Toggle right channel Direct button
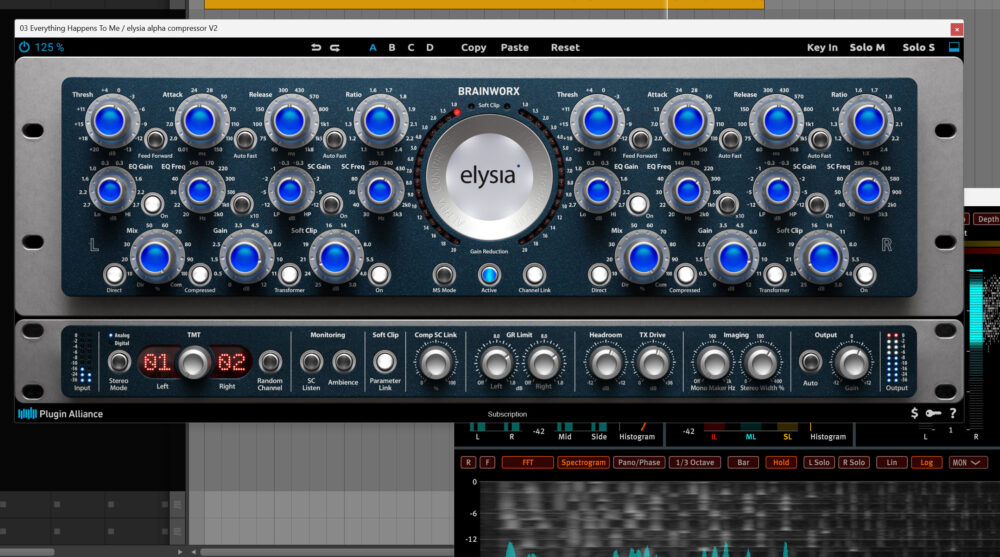This screenshot has width=1000, height=557. (599, 275)
